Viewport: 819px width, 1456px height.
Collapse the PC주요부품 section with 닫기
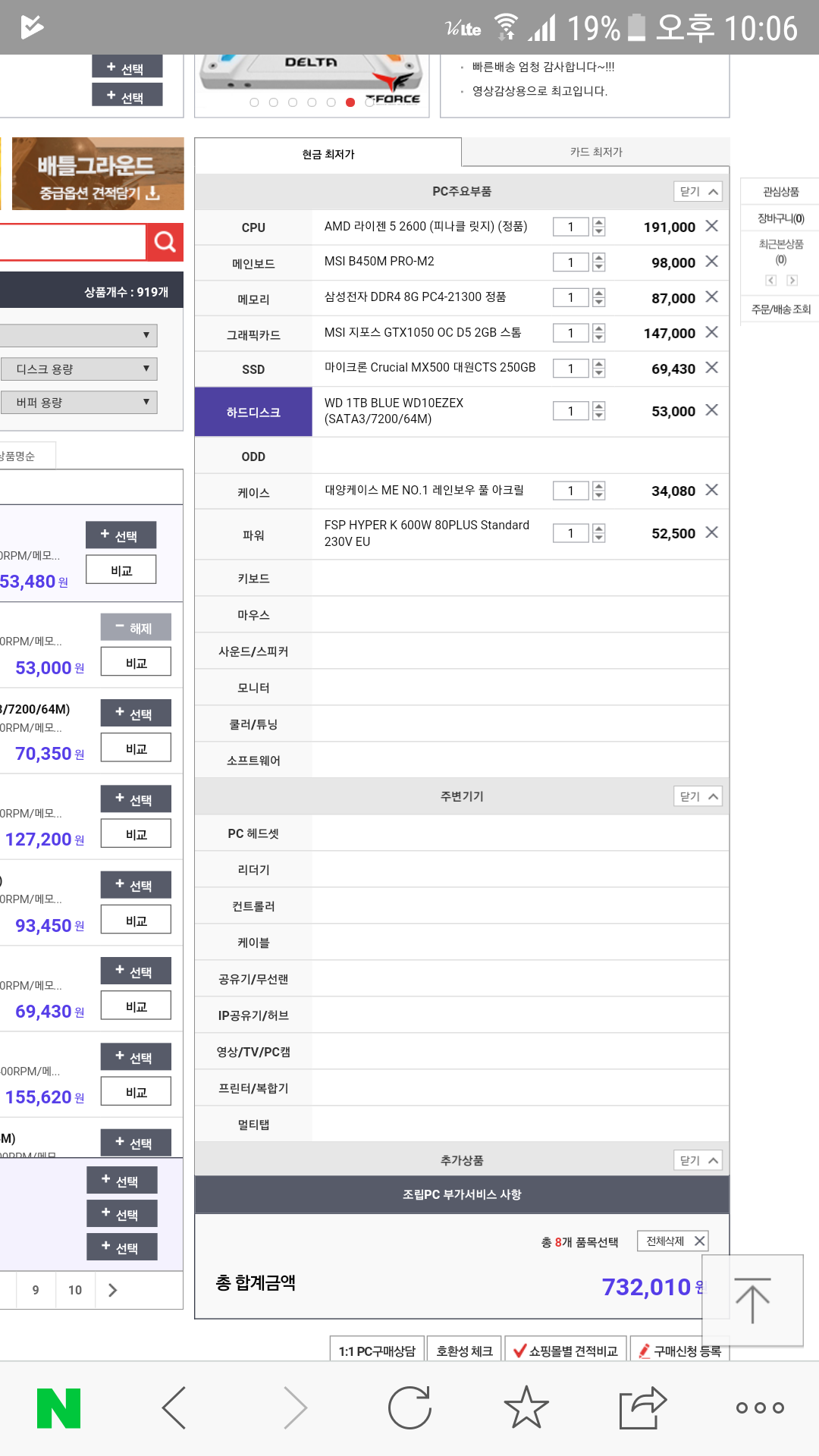(x=698, y=192)
